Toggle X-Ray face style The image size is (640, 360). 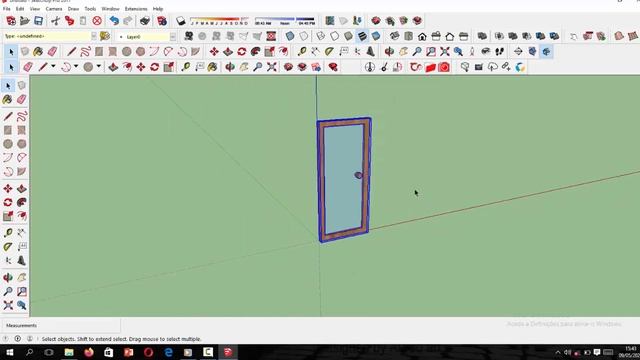click(x=290, y=36)
